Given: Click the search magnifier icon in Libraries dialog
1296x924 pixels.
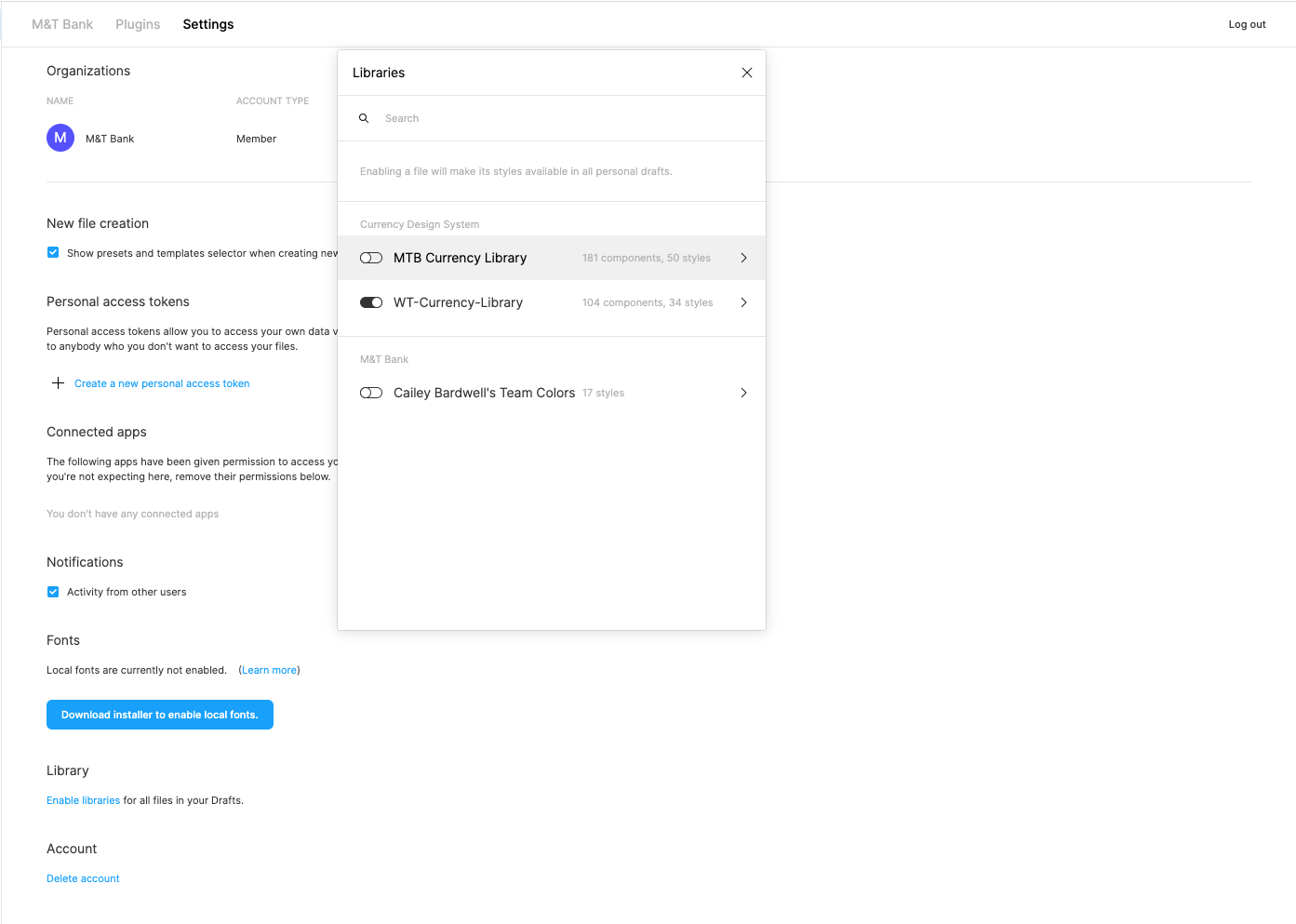Looking at the screenshot, I should [364, 118].
